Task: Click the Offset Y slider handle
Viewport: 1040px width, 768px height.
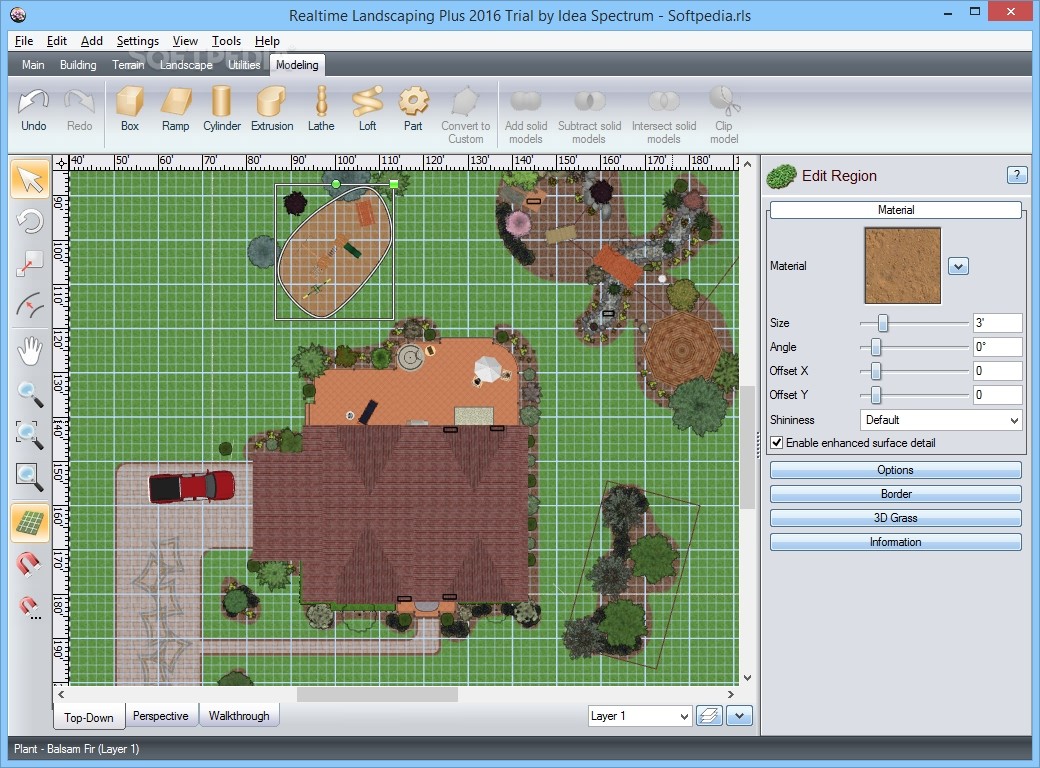Action: coord(876,395)
